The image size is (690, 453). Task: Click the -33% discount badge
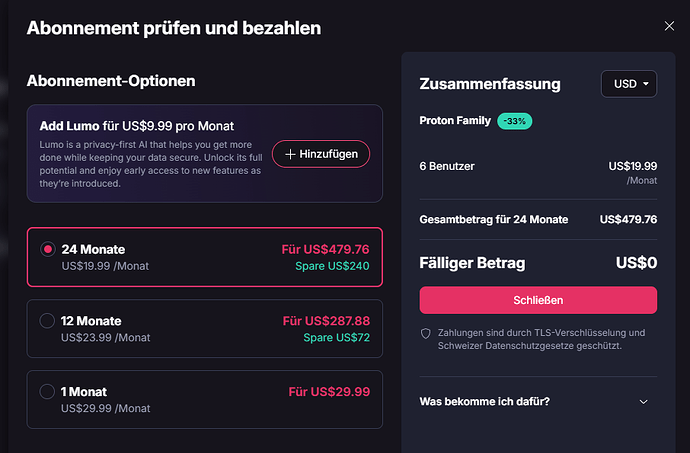coord(514,121)
